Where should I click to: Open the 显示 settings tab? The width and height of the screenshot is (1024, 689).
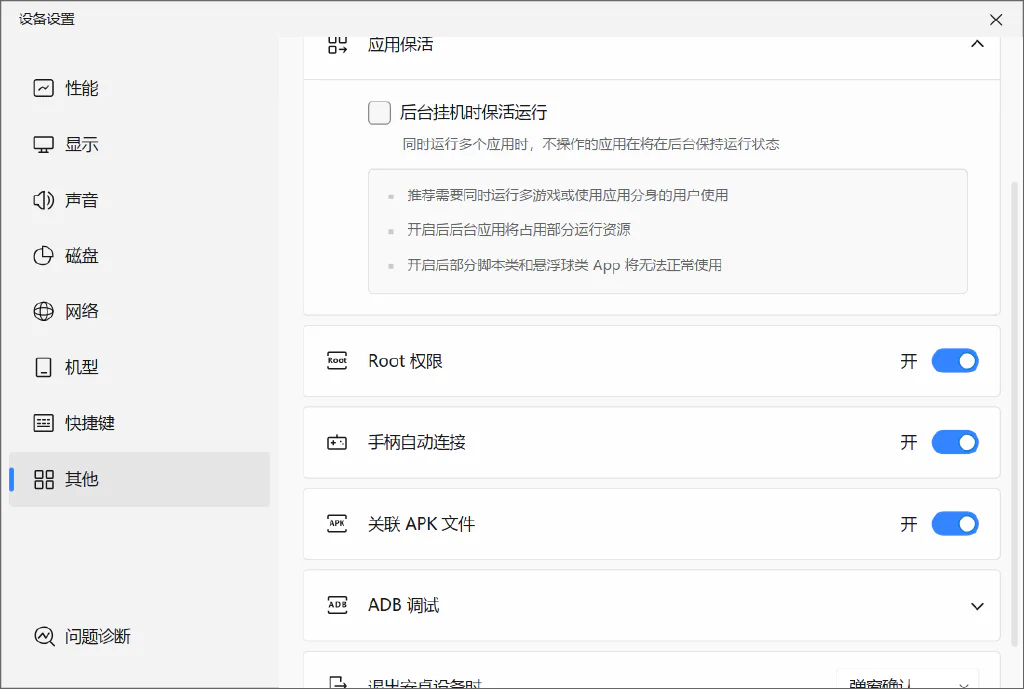click(x=139, y=144)
